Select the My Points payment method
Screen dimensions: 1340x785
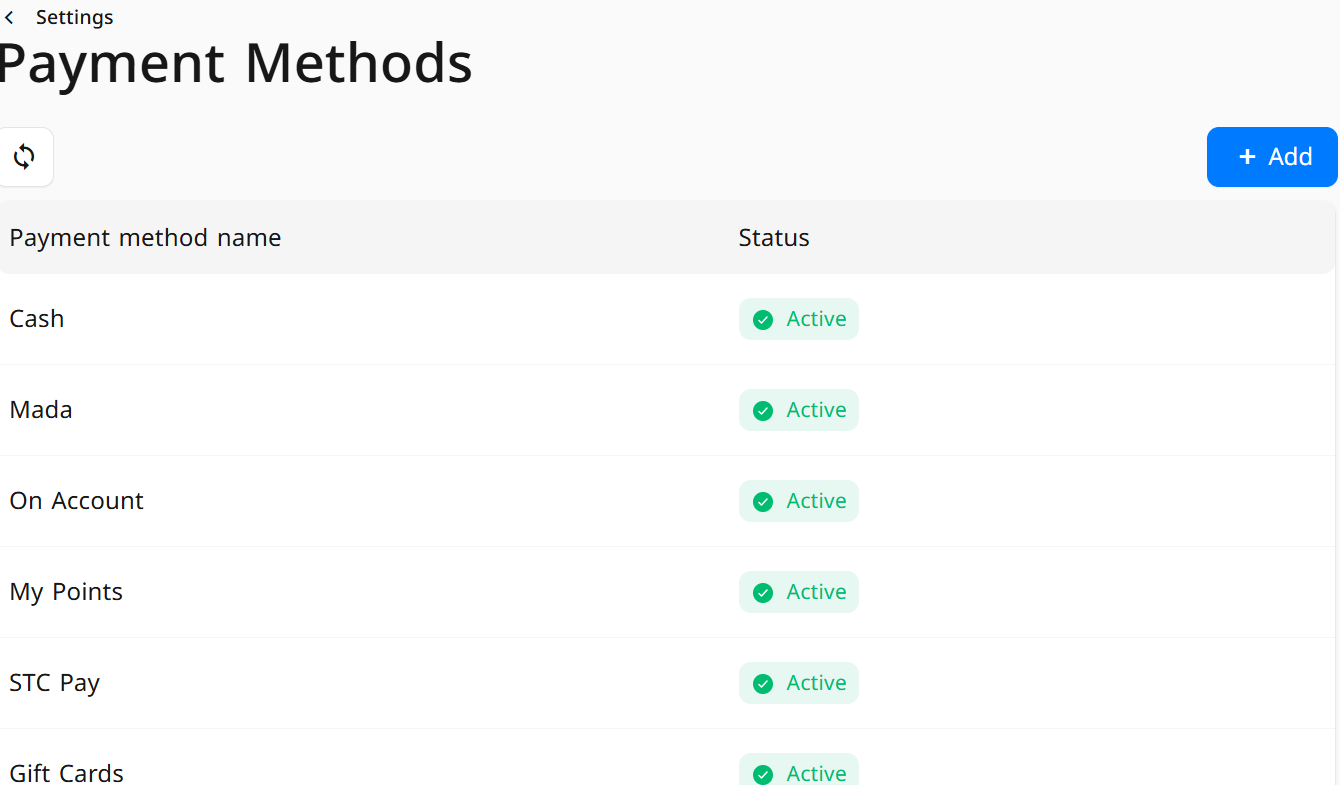(x=668, y=592)
